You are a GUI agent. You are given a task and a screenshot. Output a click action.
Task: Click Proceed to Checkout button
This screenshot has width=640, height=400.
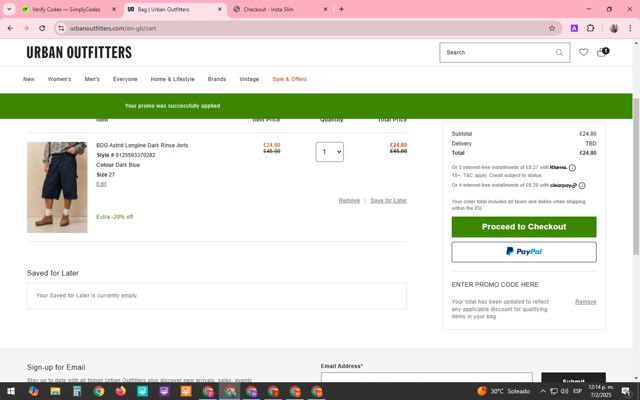pos(524,227)
